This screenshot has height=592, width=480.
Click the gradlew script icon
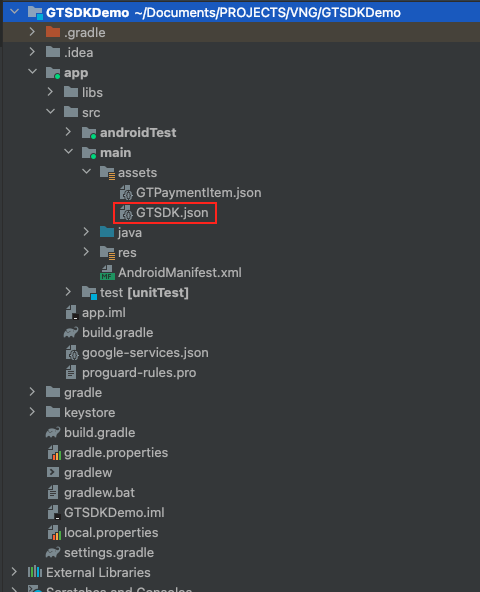pyautogui.click(x=53, y=472)
